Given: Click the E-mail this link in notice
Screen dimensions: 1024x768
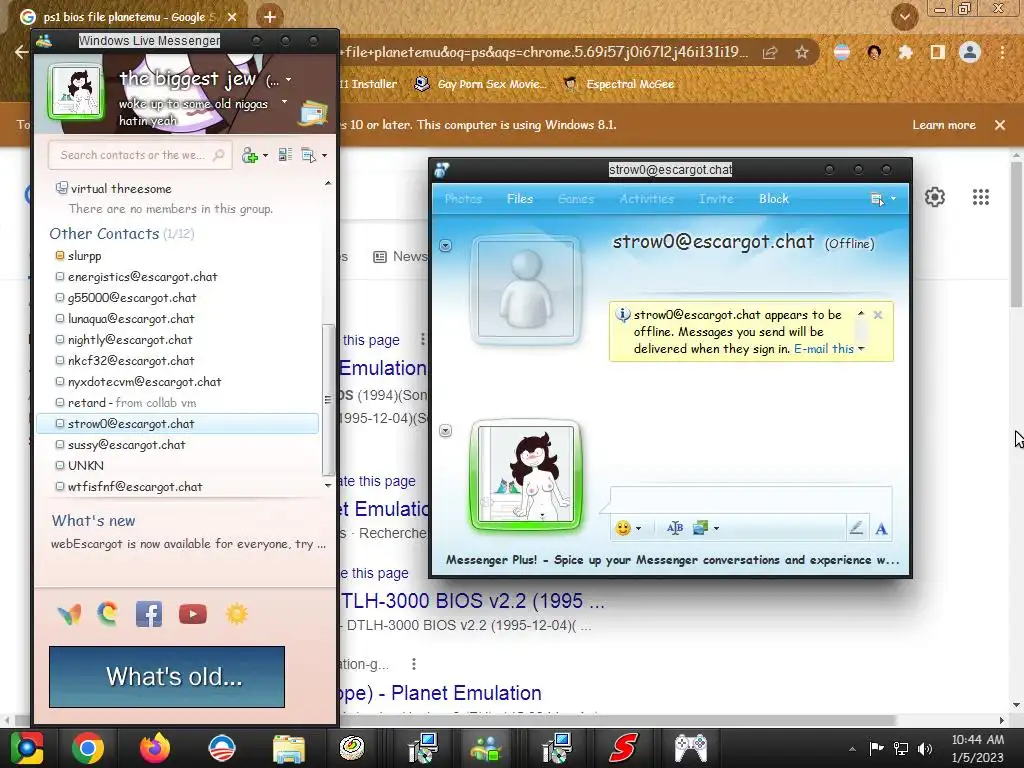Looking at the screenshot, I should point(824,349).
